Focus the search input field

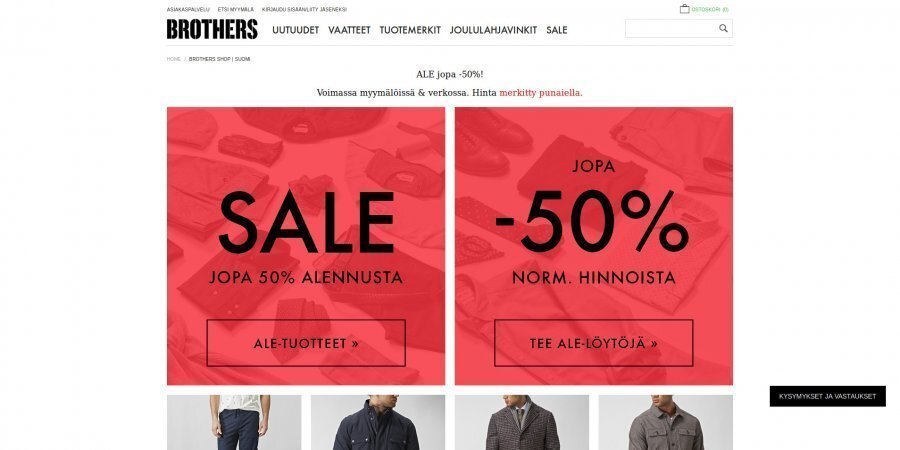(x=672, y=28)
